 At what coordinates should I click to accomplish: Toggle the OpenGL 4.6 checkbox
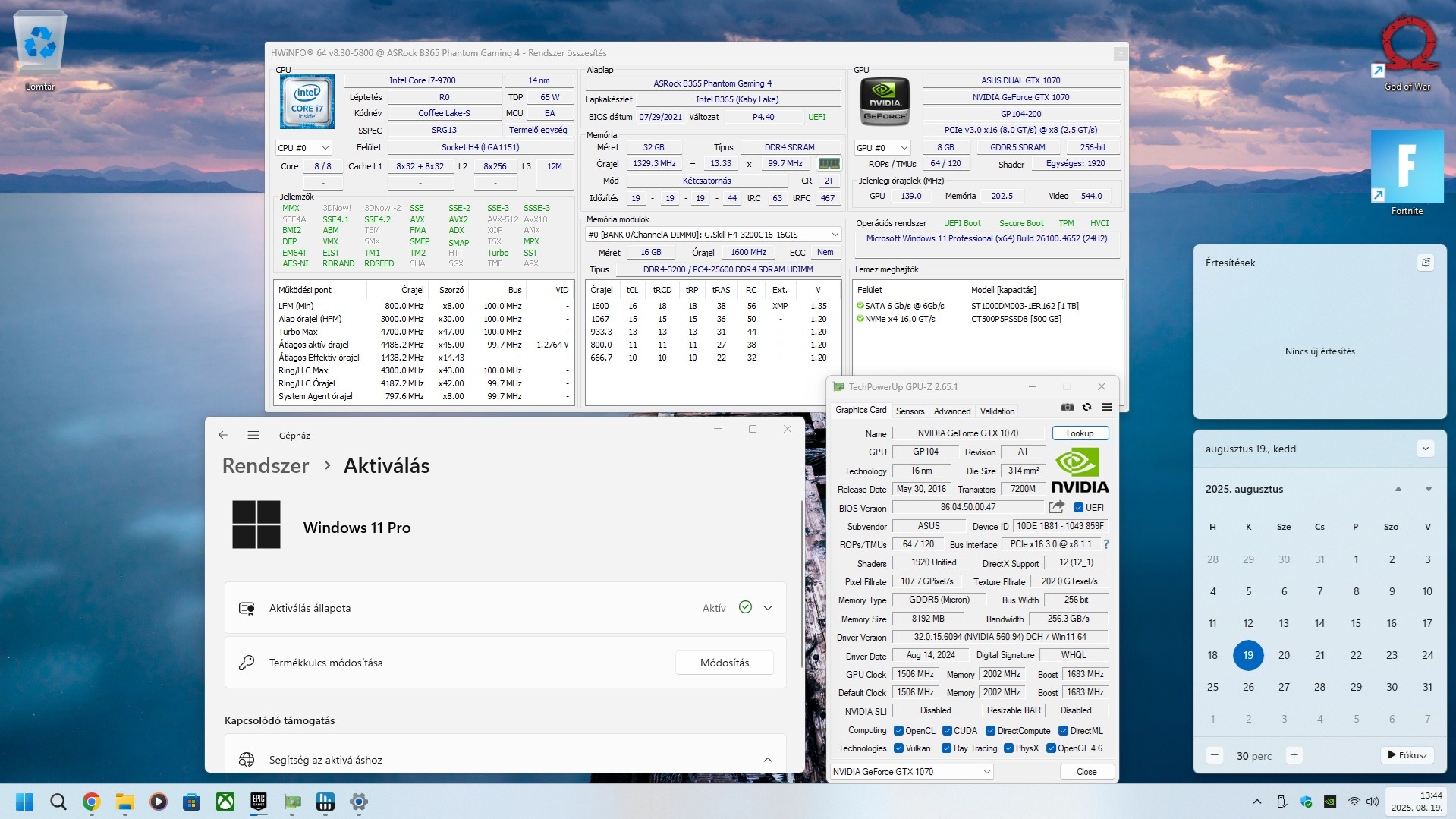click(x=1051, y=748)
